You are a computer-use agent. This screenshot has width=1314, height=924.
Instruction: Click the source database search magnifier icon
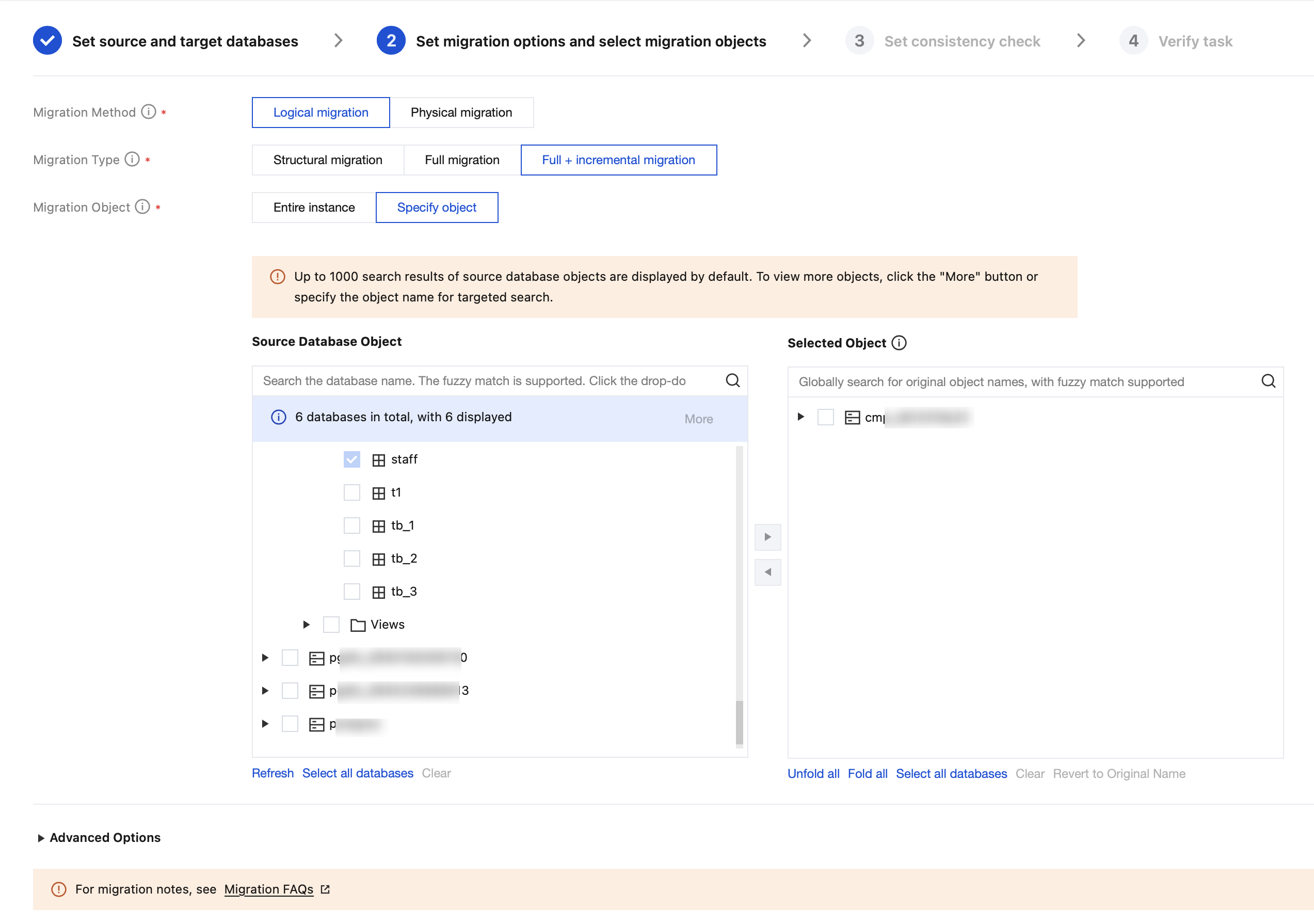click(732, 381)
